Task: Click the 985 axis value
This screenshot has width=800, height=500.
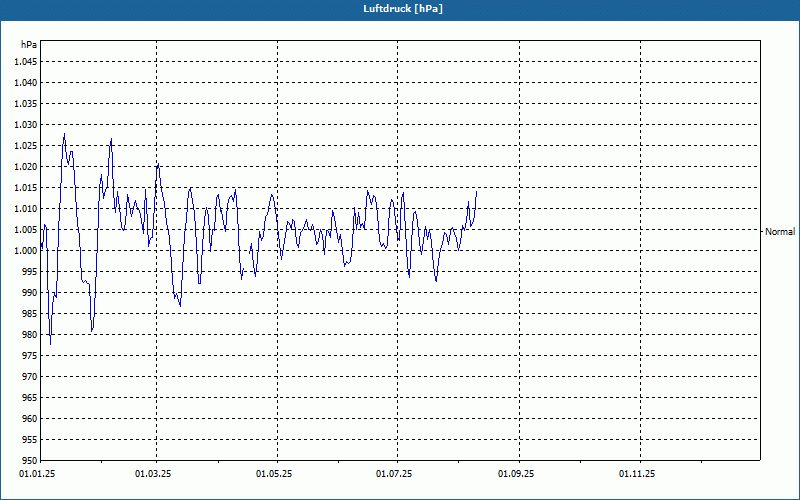Action: click(30, 313)
